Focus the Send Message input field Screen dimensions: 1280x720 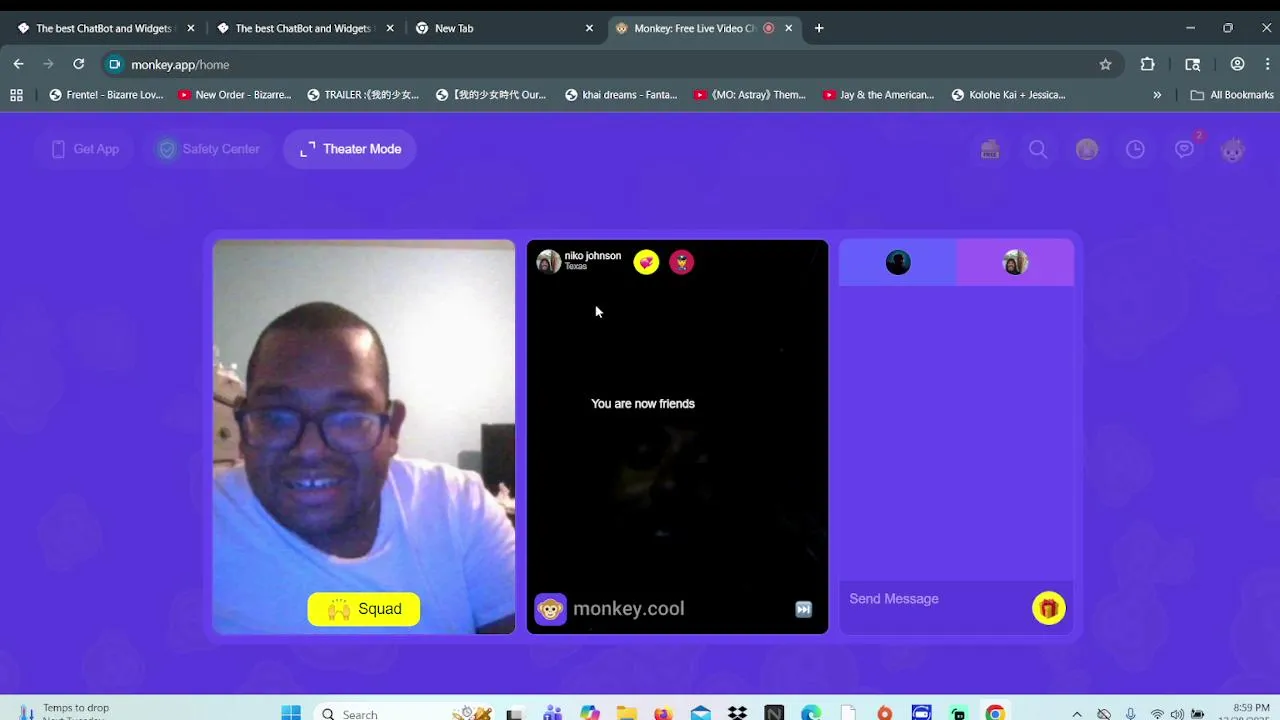point(935,599)
